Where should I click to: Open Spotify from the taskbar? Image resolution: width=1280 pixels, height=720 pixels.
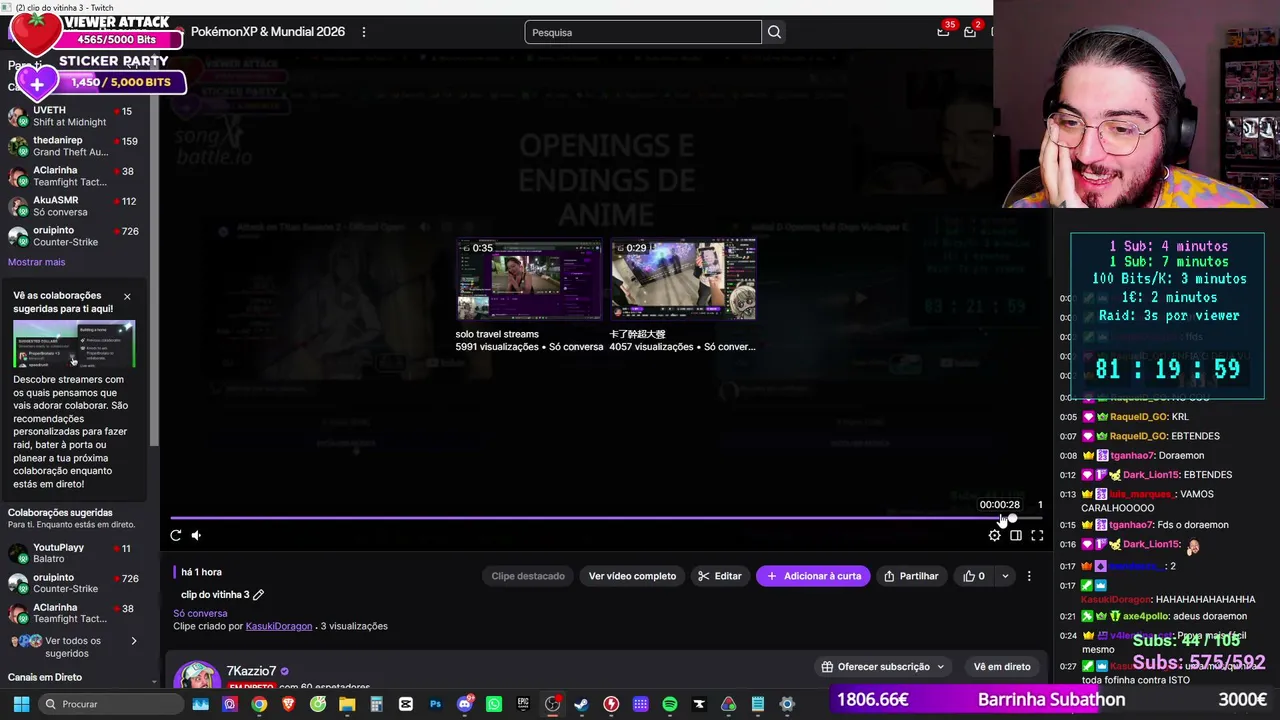coord(670,704)
